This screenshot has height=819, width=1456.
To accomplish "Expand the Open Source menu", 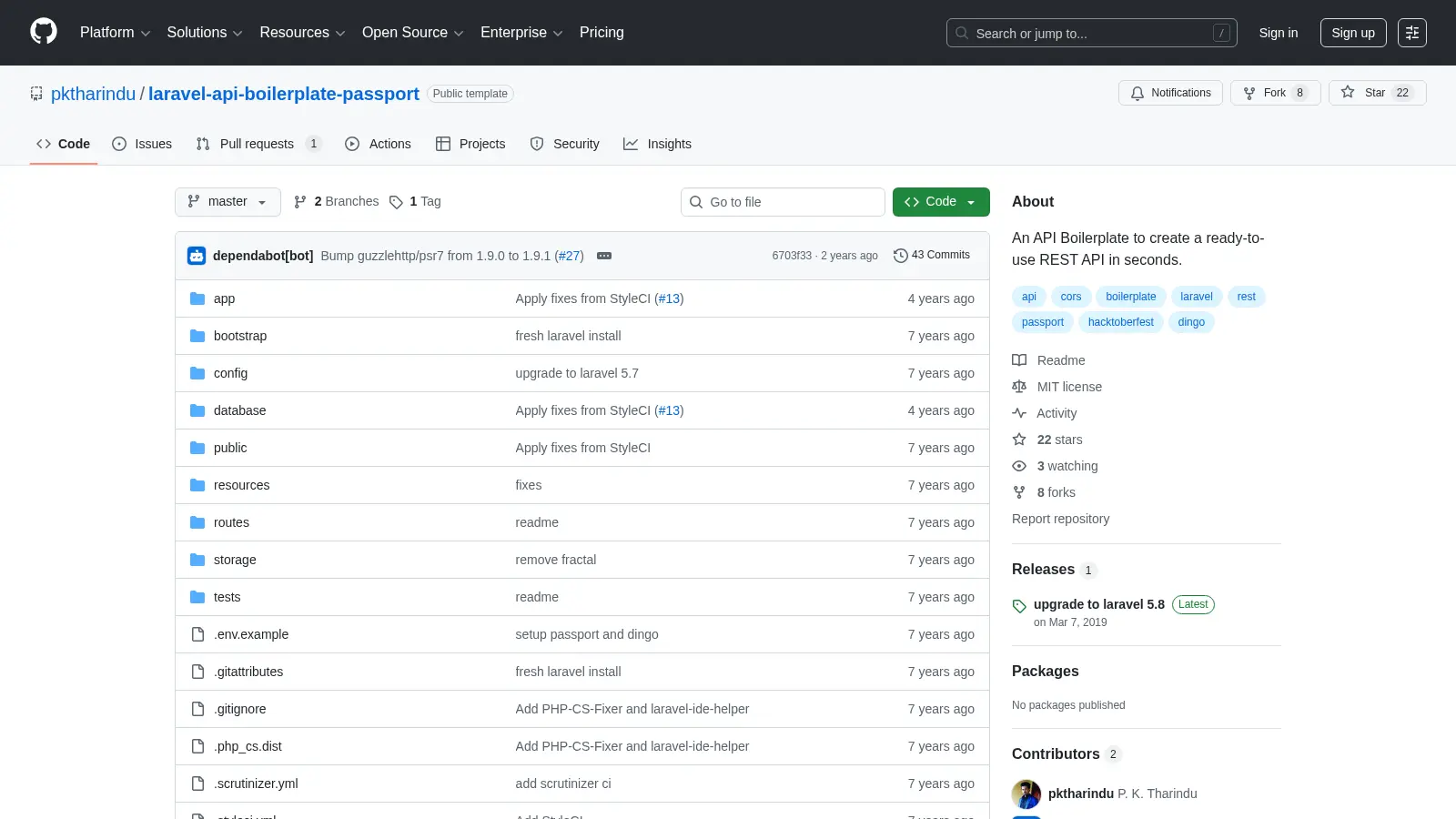I will click(x=413, y=33).
